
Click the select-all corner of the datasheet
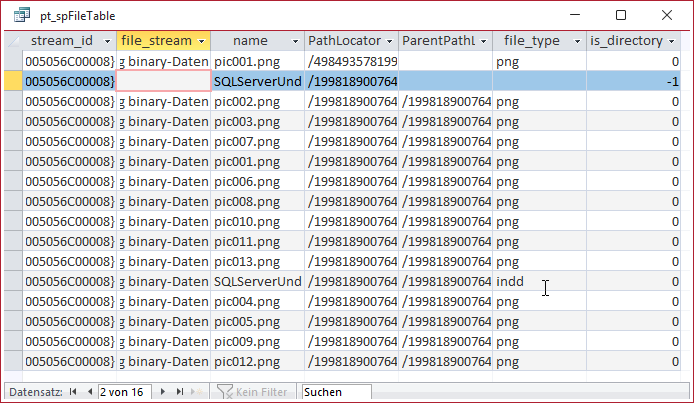point(12,41)
